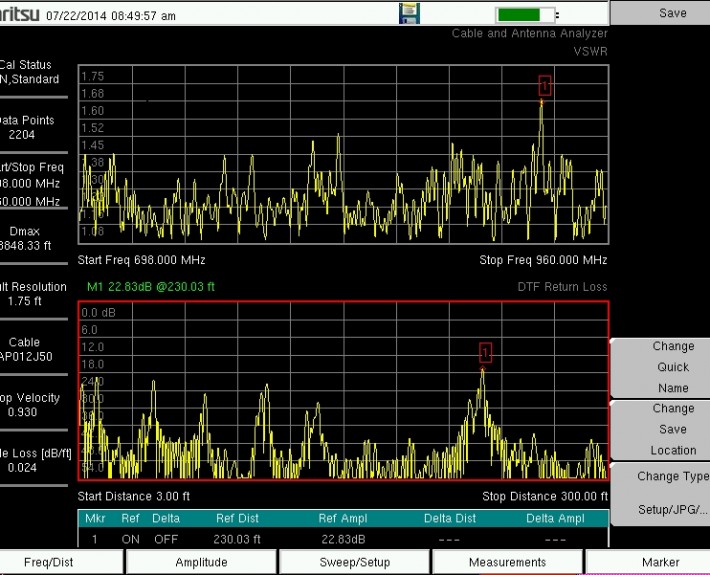Screen dimensions: 710x575
Task: Open the Marker menu
Action: 660,562
